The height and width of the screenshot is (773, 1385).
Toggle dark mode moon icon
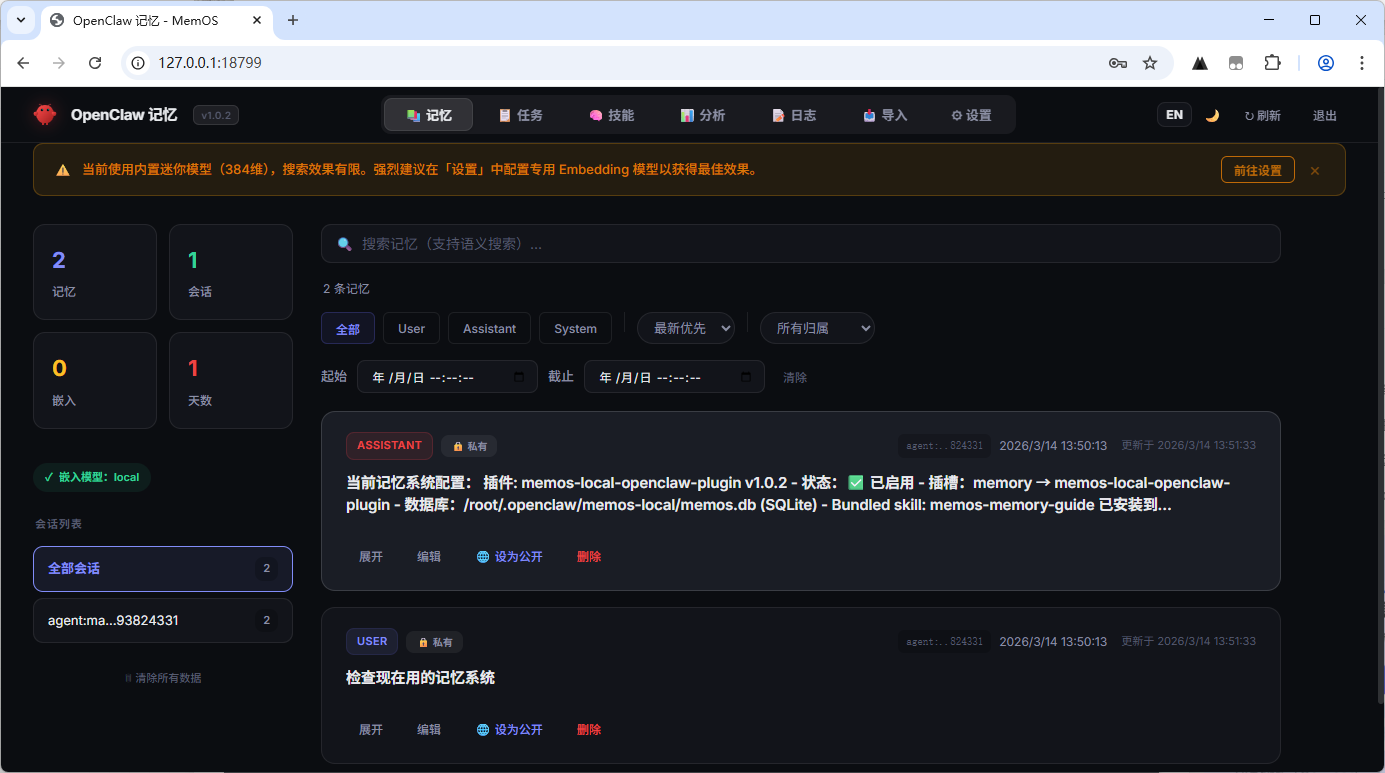1212,115
